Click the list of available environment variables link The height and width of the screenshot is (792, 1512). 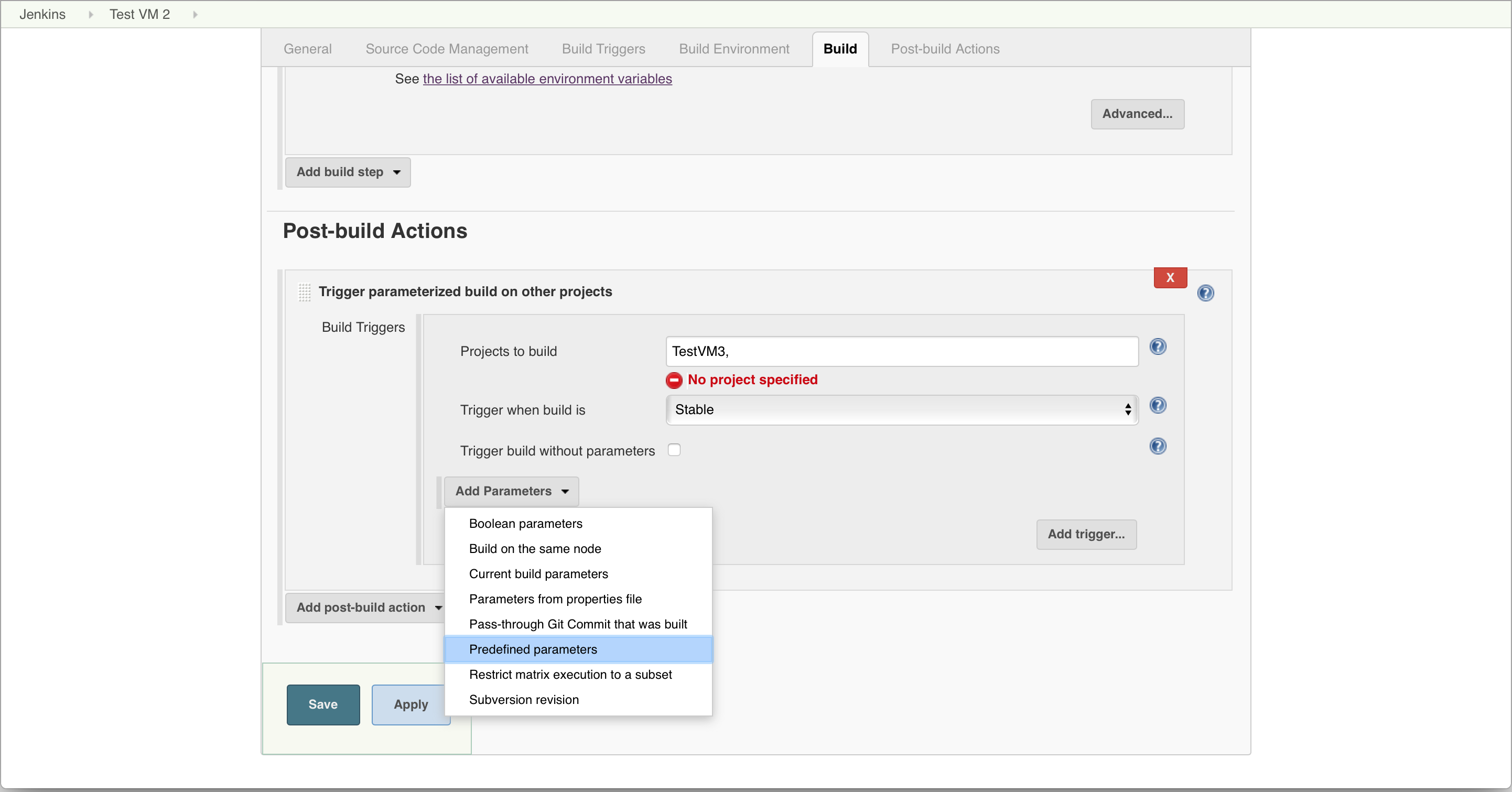pos(547,79)
